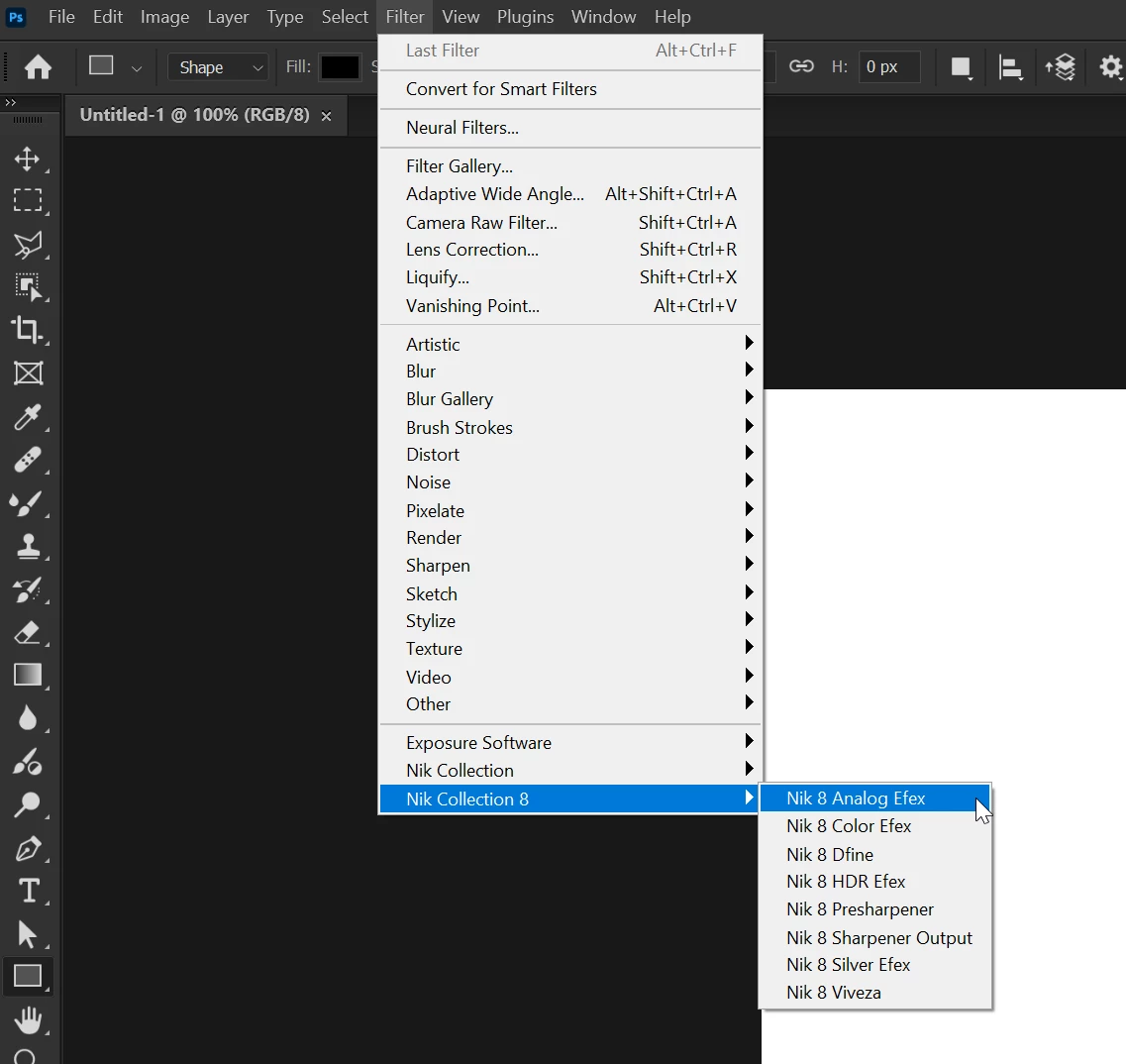Close the Untitled-1 document tab
The image size is (1126, 1064).
pos(326,116)
